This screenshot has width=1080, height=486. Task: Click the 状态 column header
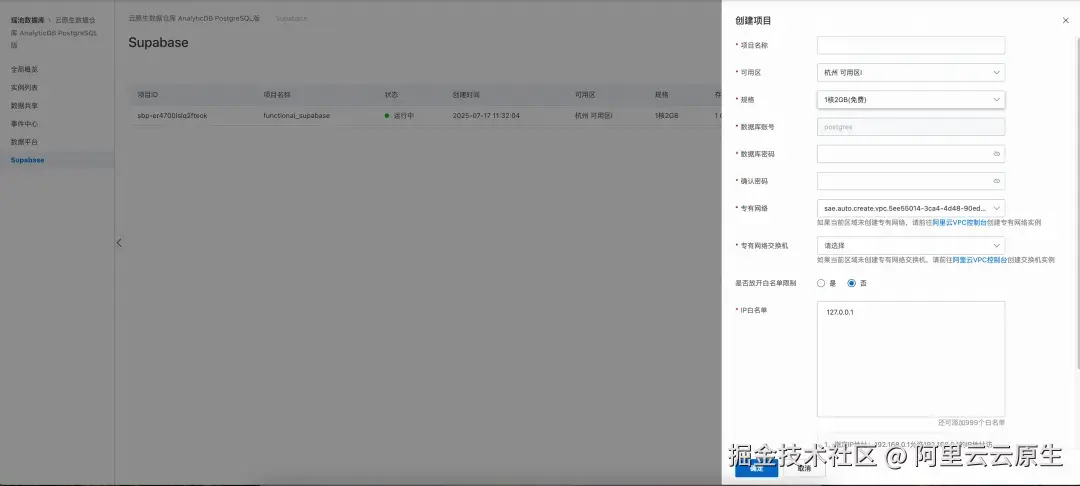pyautogui.click(x=391, y=95)
